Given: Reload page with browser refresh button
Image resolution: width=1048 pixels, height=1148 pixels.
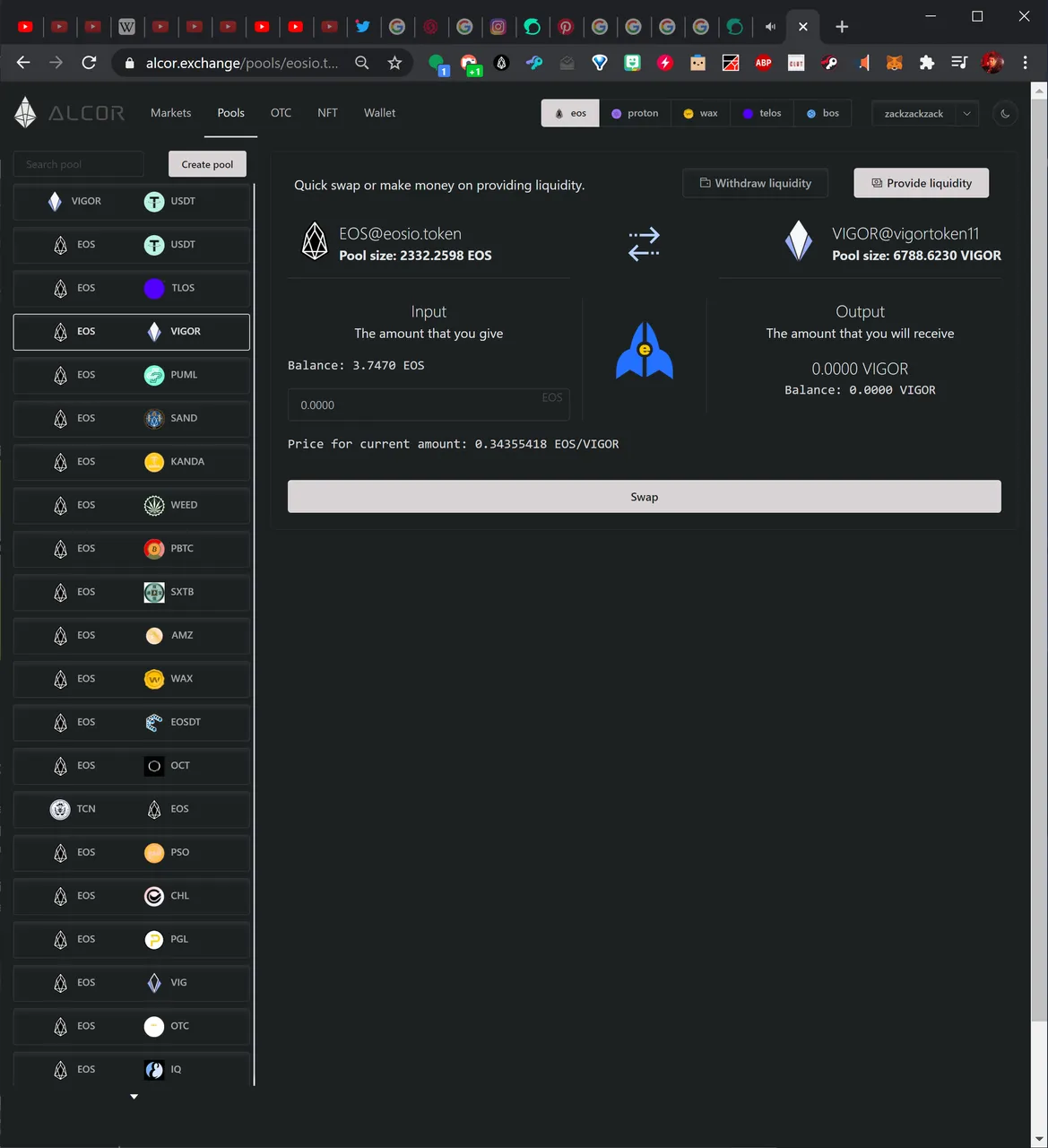Looking at the screenshot, I should (89, 63).
